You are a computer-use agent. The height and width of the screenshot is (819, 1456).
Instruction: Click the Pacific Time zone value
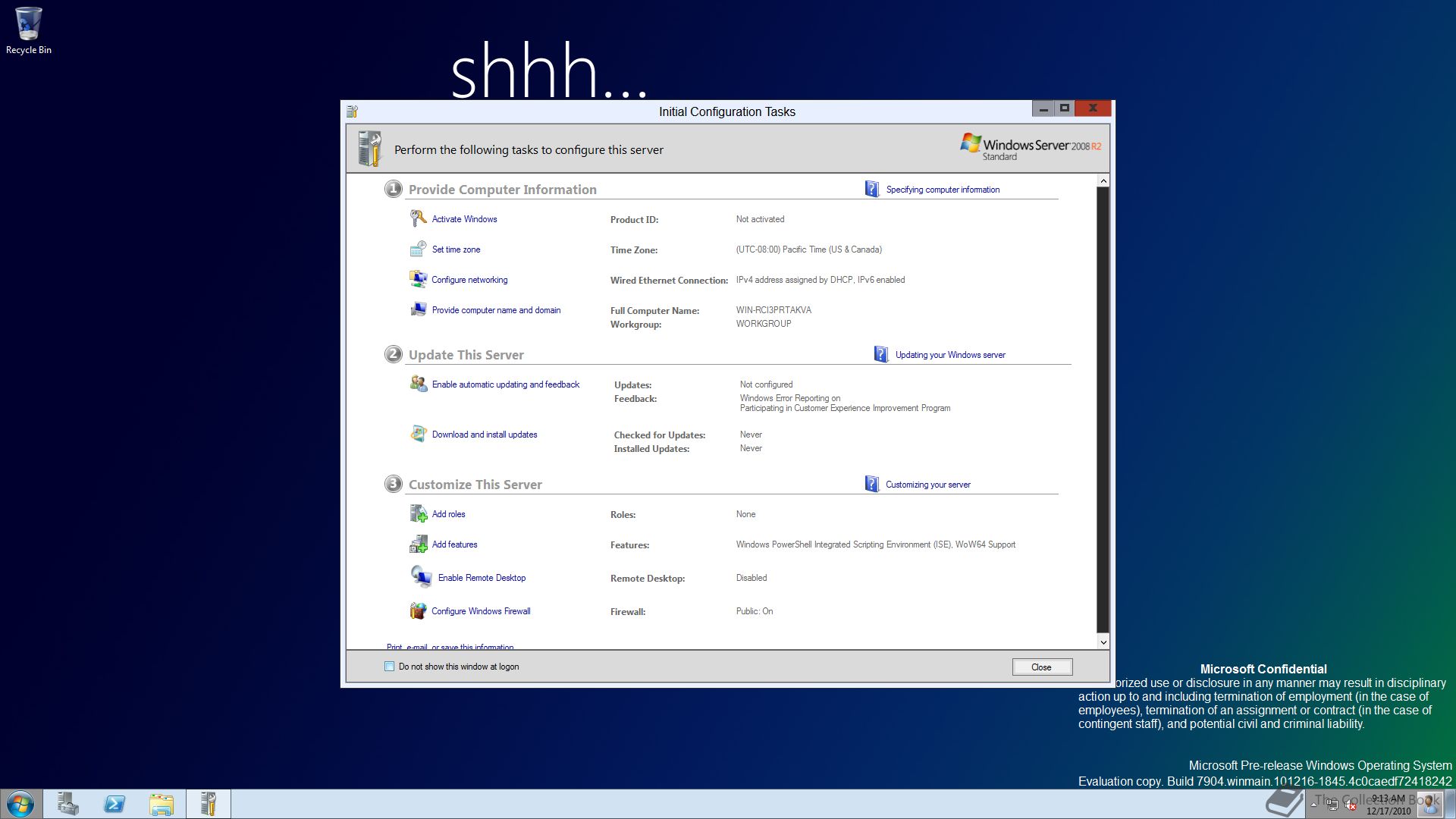pos(808,249)
